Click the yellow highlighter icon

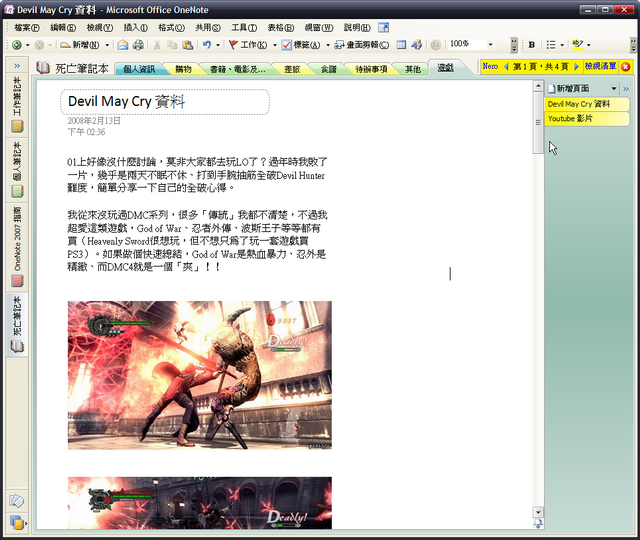click(x=578, y=44)
